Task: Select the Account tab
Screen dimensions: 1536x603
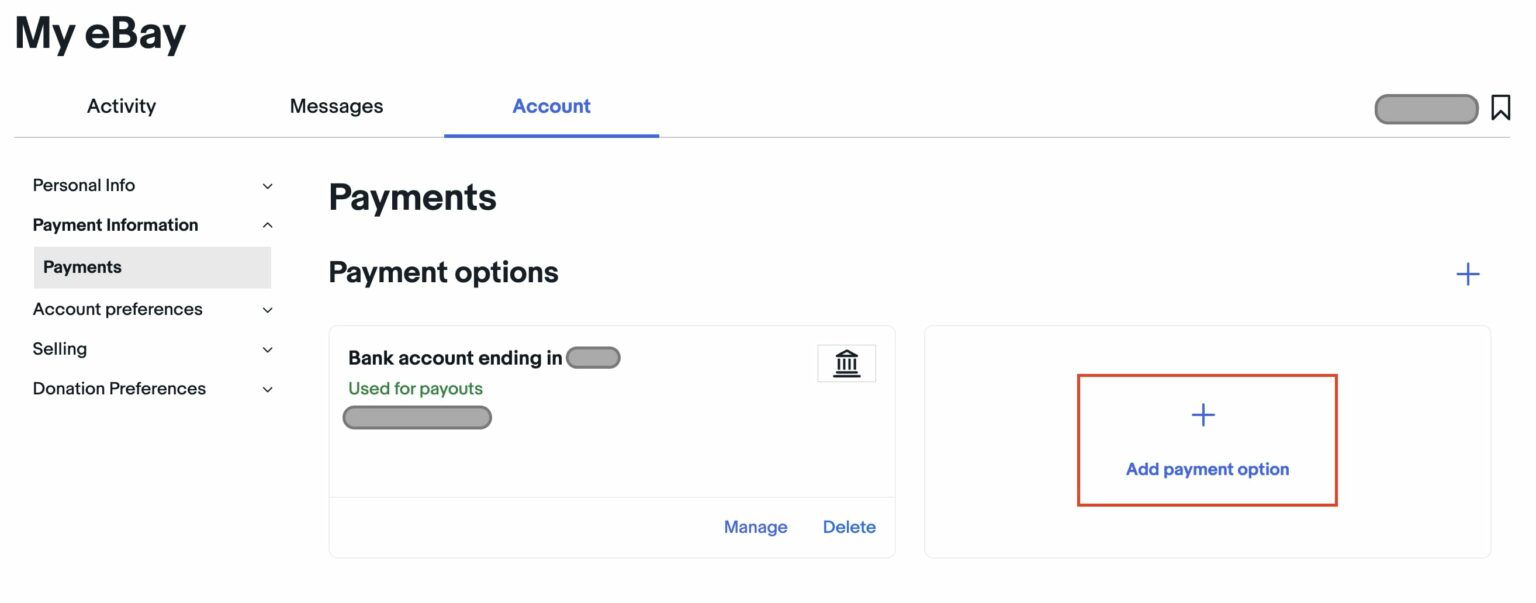Action: tap(551, 106)
